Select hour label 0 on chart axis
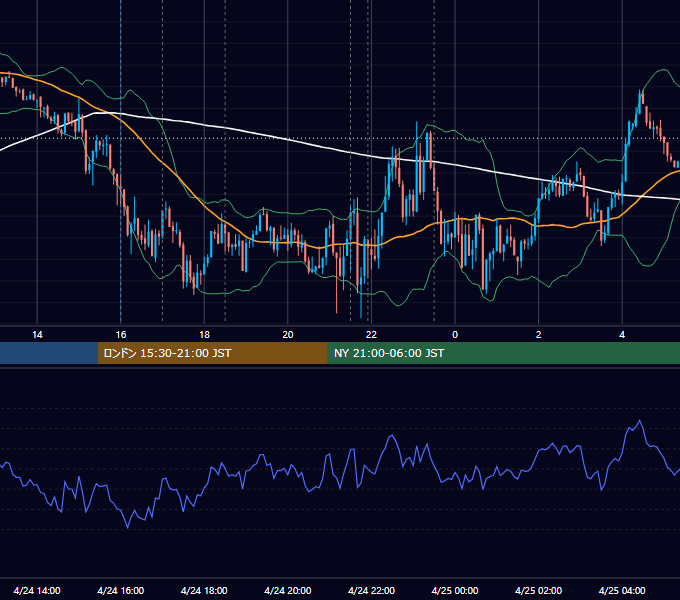Screen dimensions: 680x600 tap(455, 335)
